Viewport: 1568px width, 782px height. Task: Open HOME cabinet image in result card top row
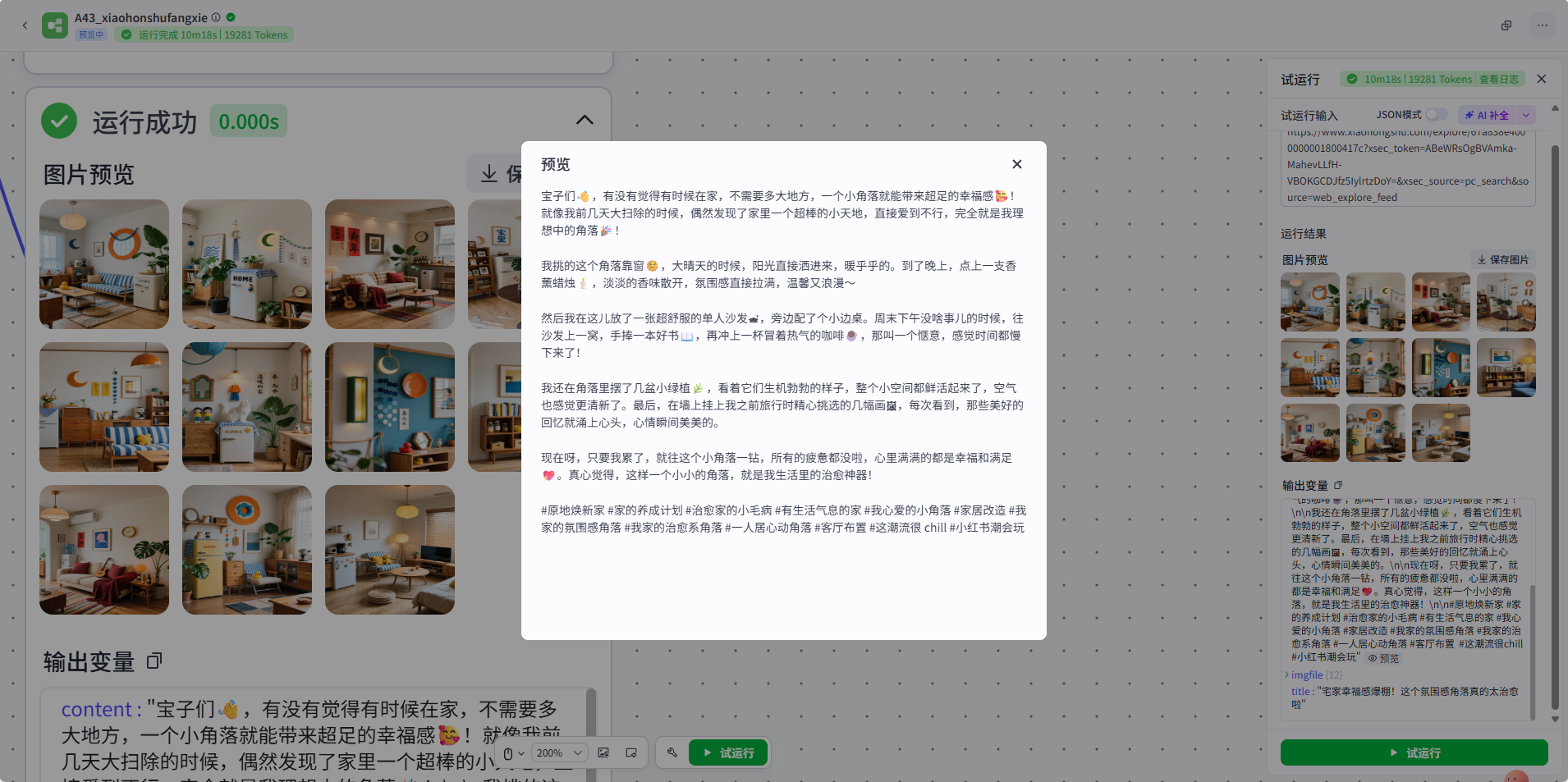(x=247, y=264)
